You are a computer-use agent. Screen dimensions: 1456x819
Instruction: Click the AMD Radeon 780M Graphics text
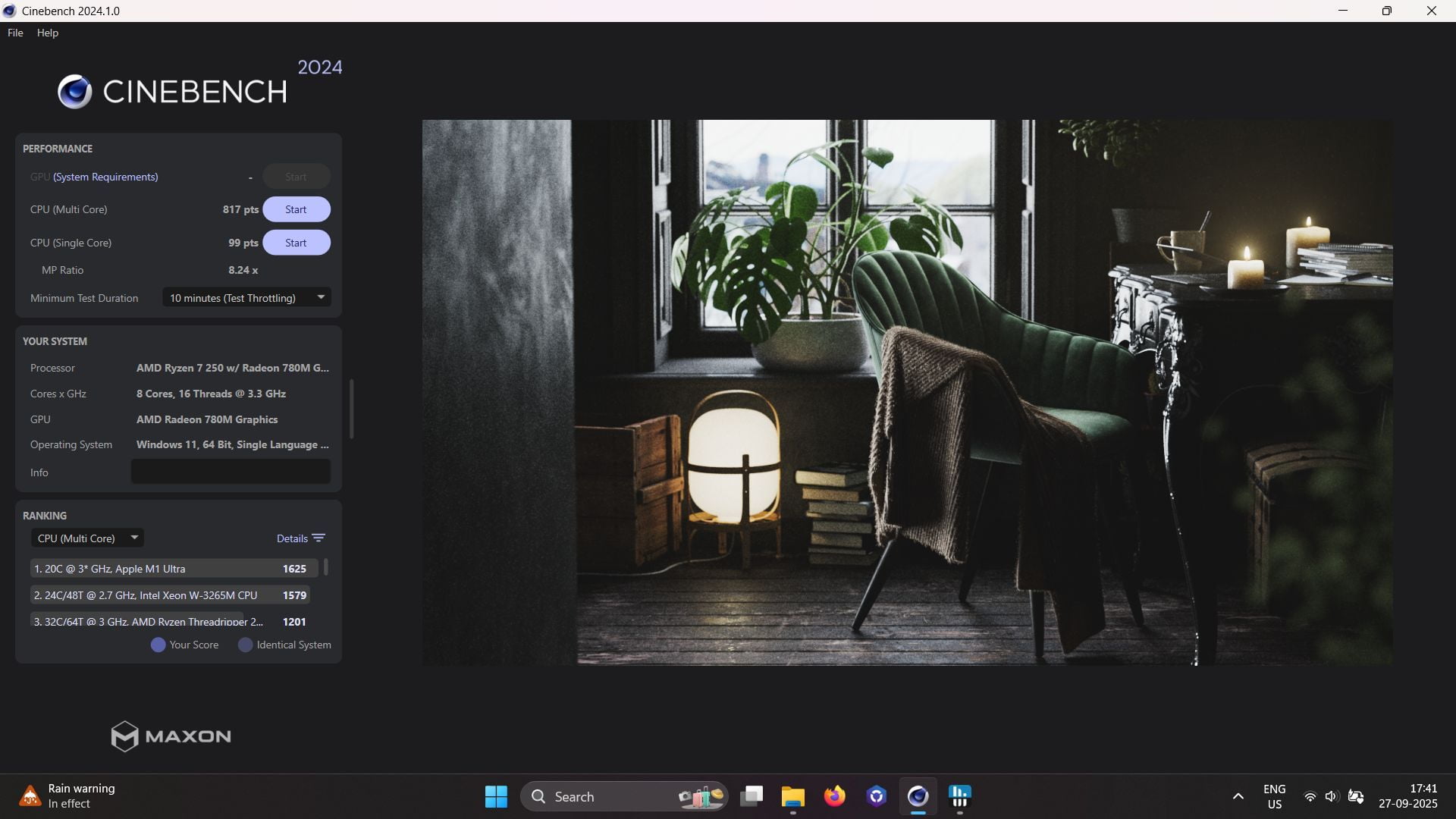[x=207, y=419]
